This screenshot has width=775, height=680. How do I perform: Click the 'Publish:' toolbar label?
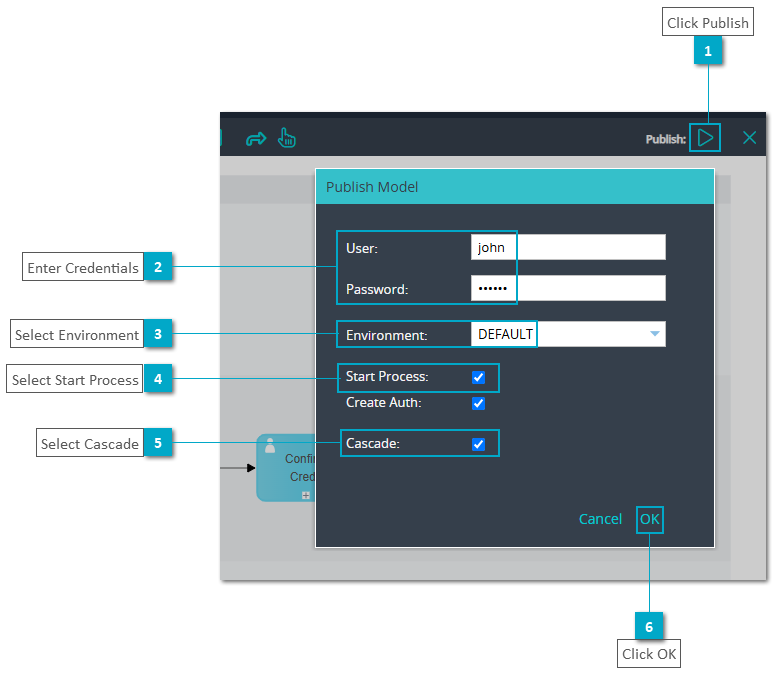click(x=665, y=139)
